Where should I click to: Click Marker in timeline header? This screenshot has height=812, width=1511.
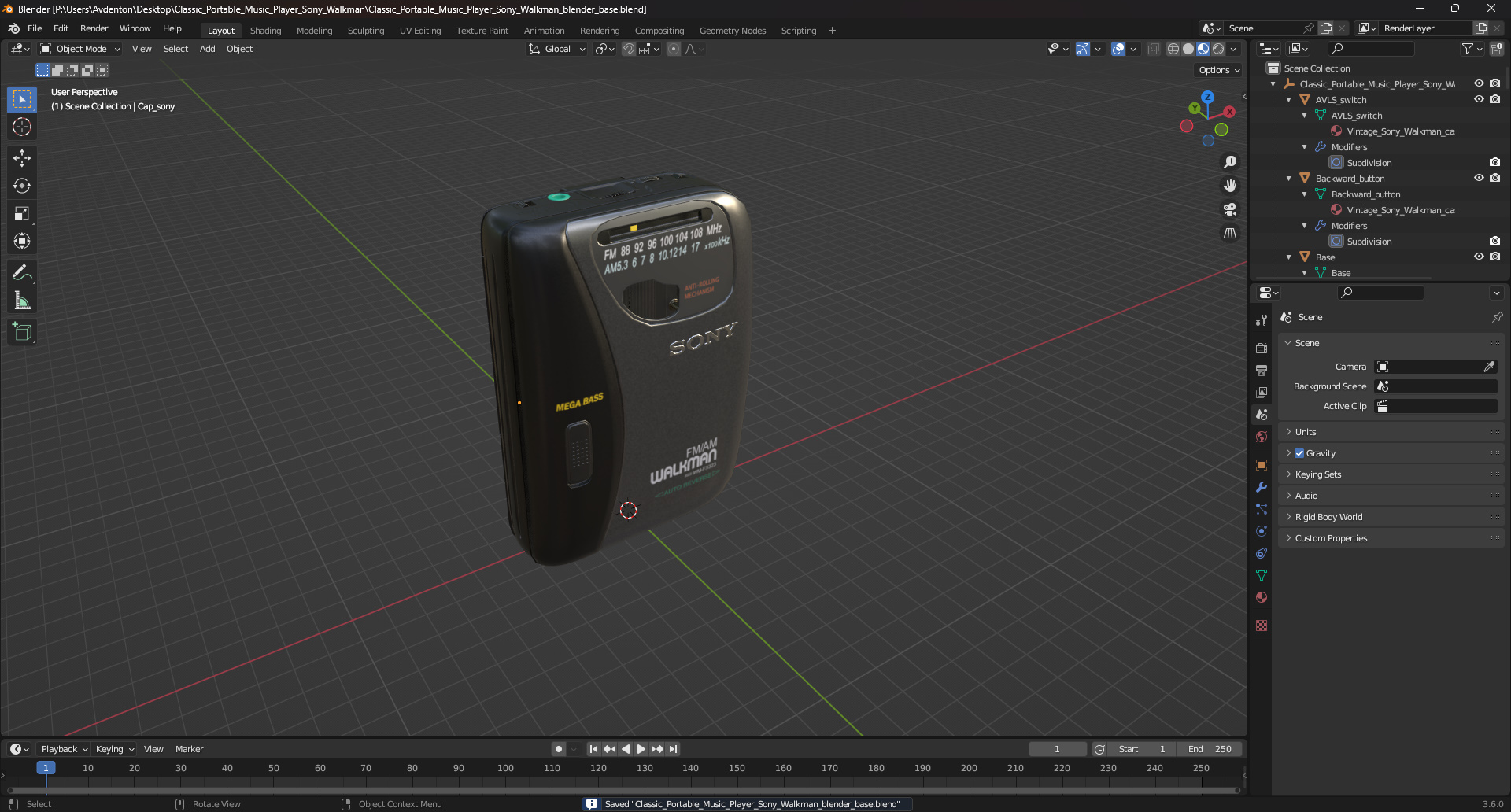click(x=189, y=749)
